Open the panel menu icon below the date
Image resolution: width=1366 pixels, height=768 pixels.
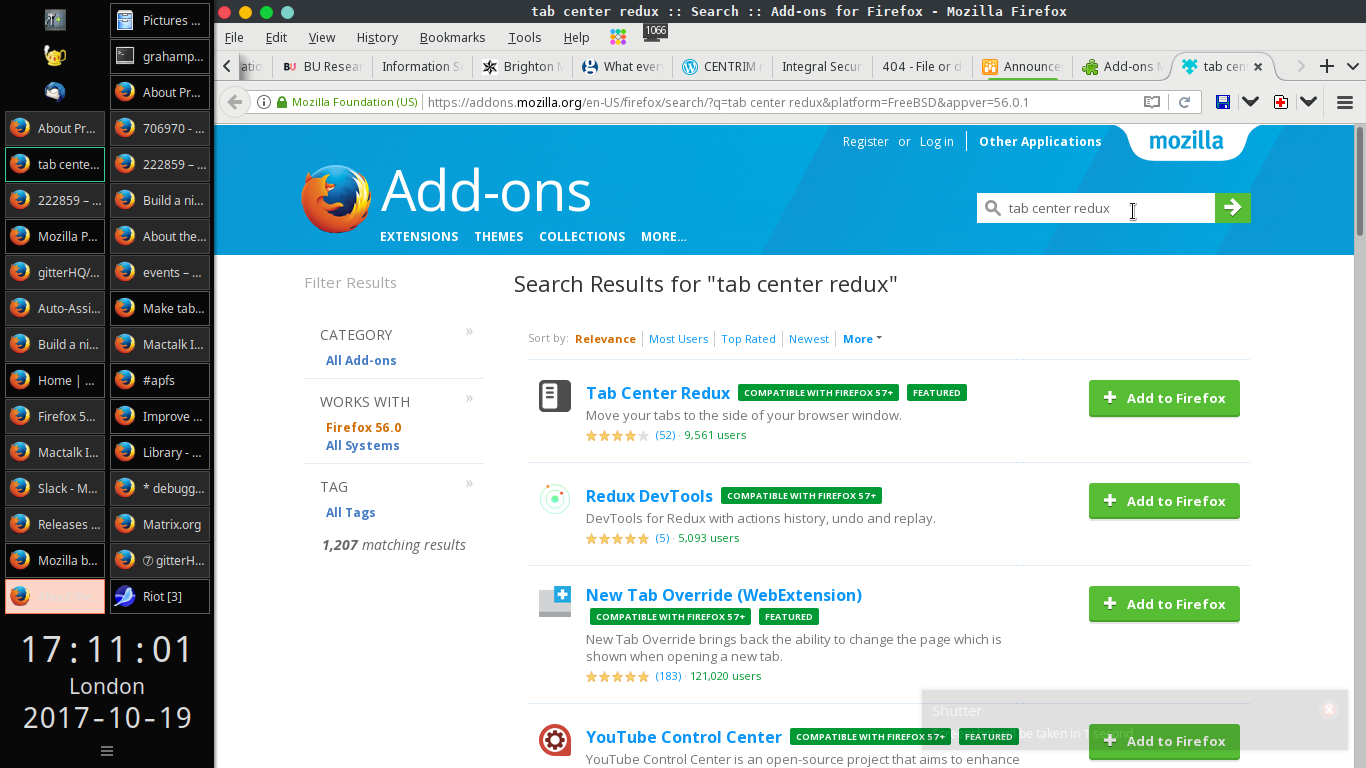pos(107,751)
